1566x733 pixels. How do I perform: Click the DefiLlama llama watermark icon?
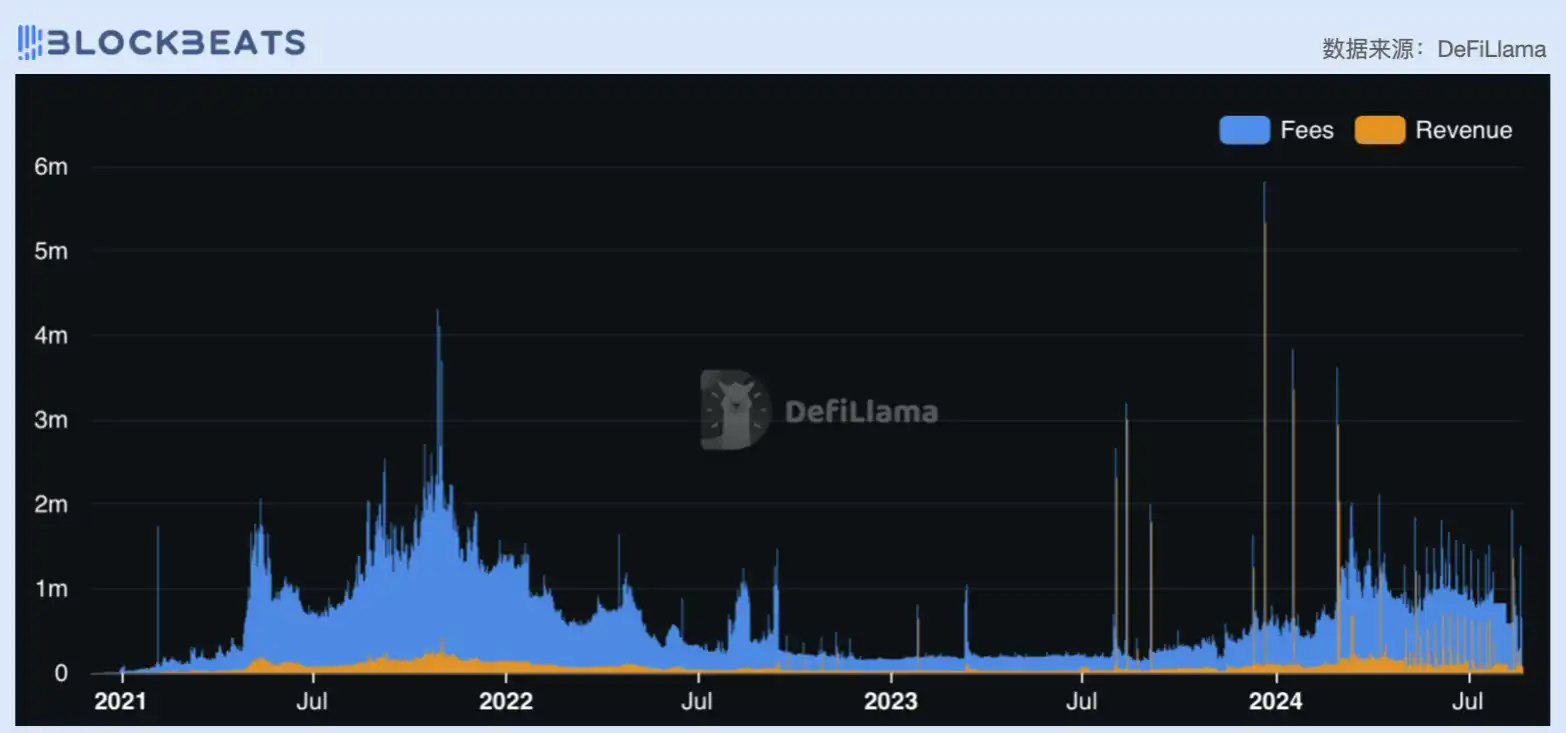[735, 410]
